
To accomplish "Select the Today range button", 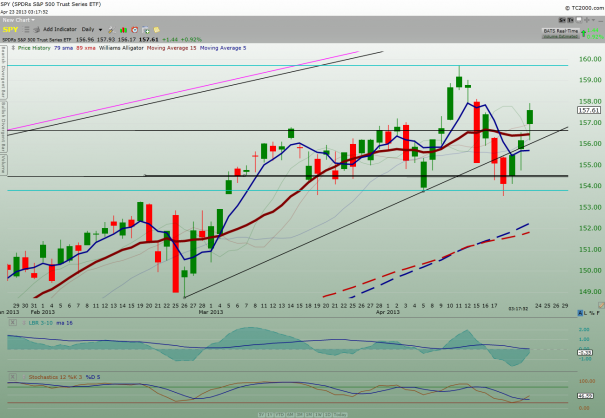I will [x=341, y=415].
